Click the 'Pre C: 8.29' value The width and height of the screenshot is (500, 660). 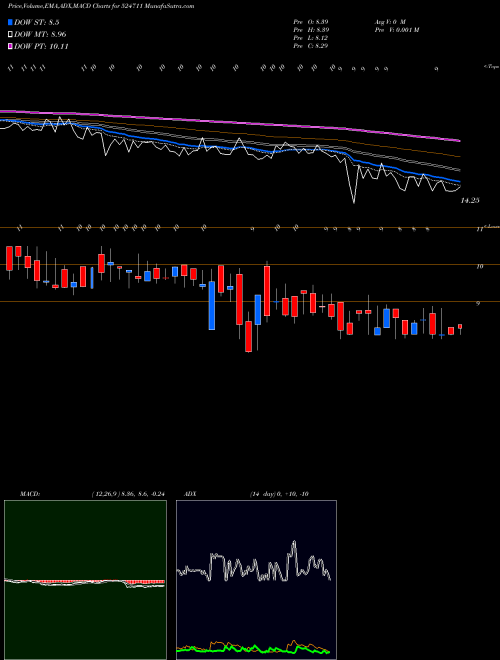(x=311, y=46)
